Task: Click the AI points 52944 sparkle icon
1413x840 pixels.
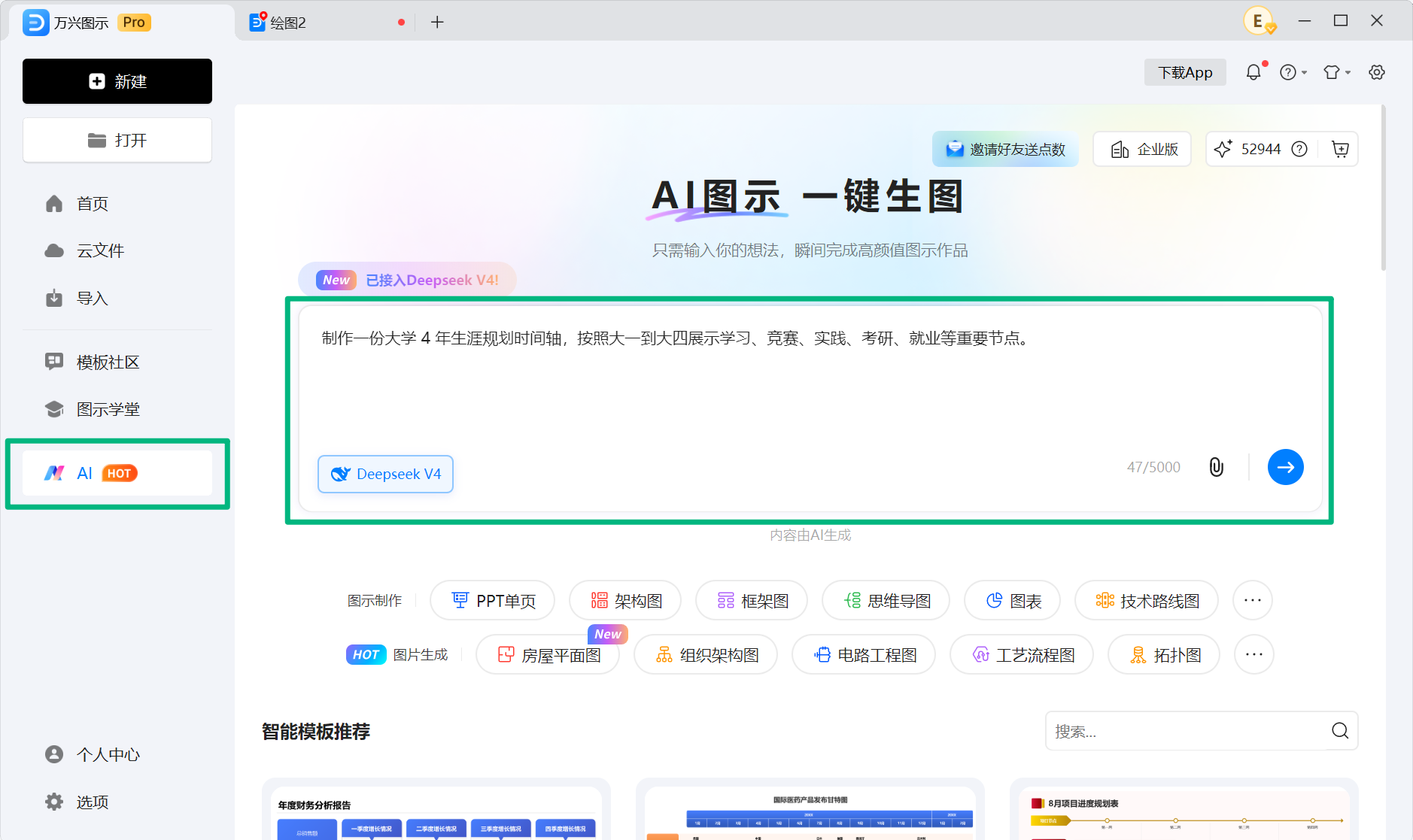Action: tap(1223, 149)
